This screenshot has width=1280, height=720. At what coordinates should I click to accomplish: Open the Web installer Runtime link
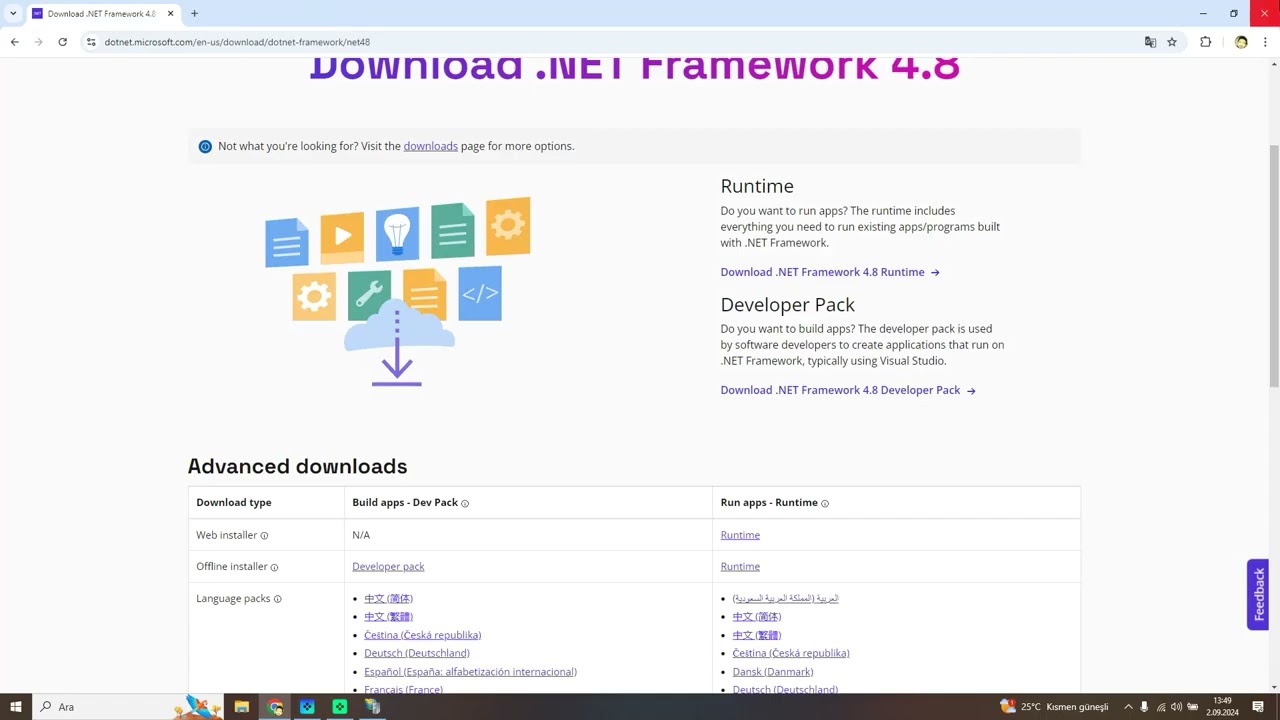740,535
